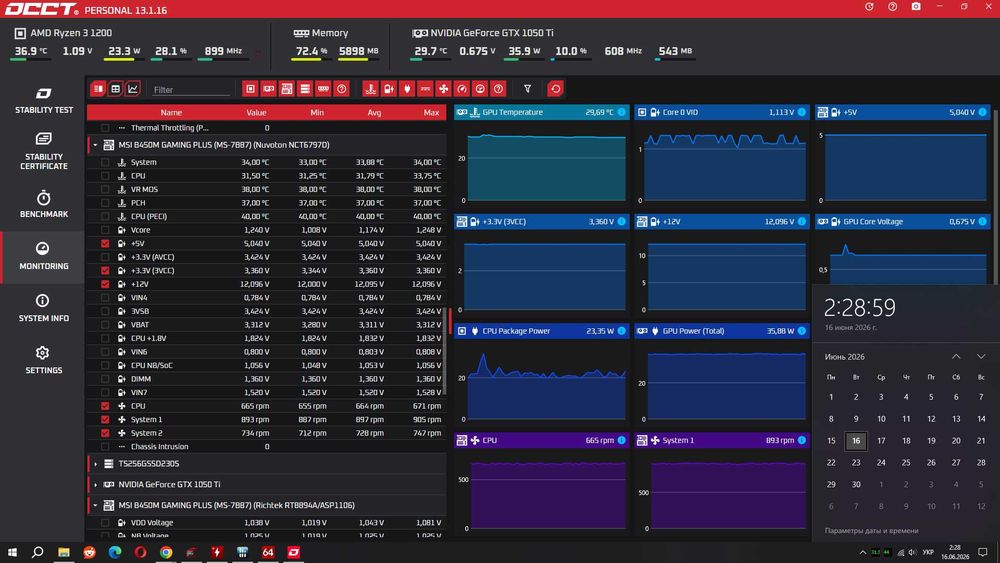Open CPU Package Power graph info icon
Screen dimensions: 1000x563
[621, 331]
